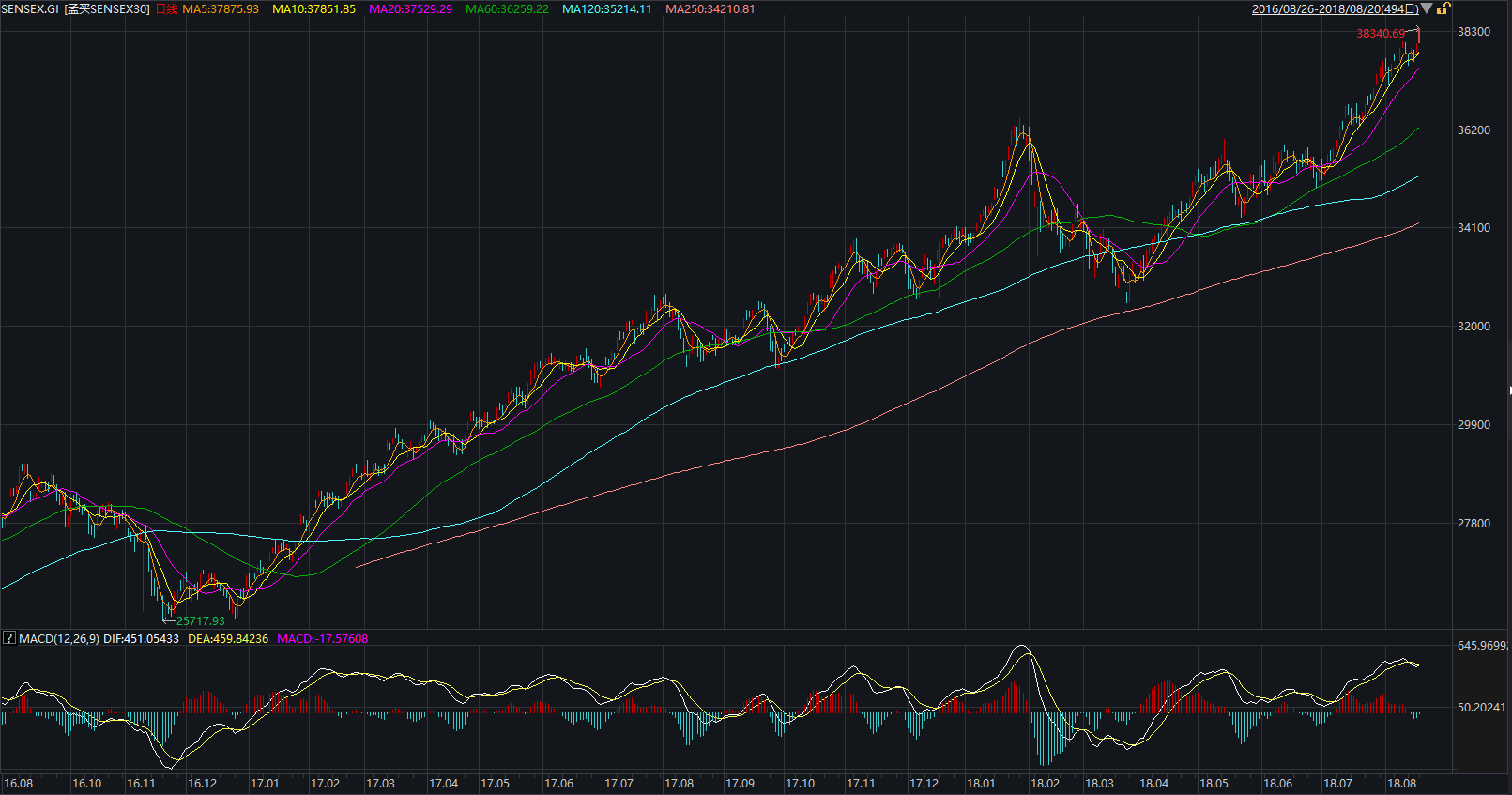Screen dimensions: 1512x795
Task: Click the 17.12 time axis marker
Action: pyautogui.click(x=924, y=784)
